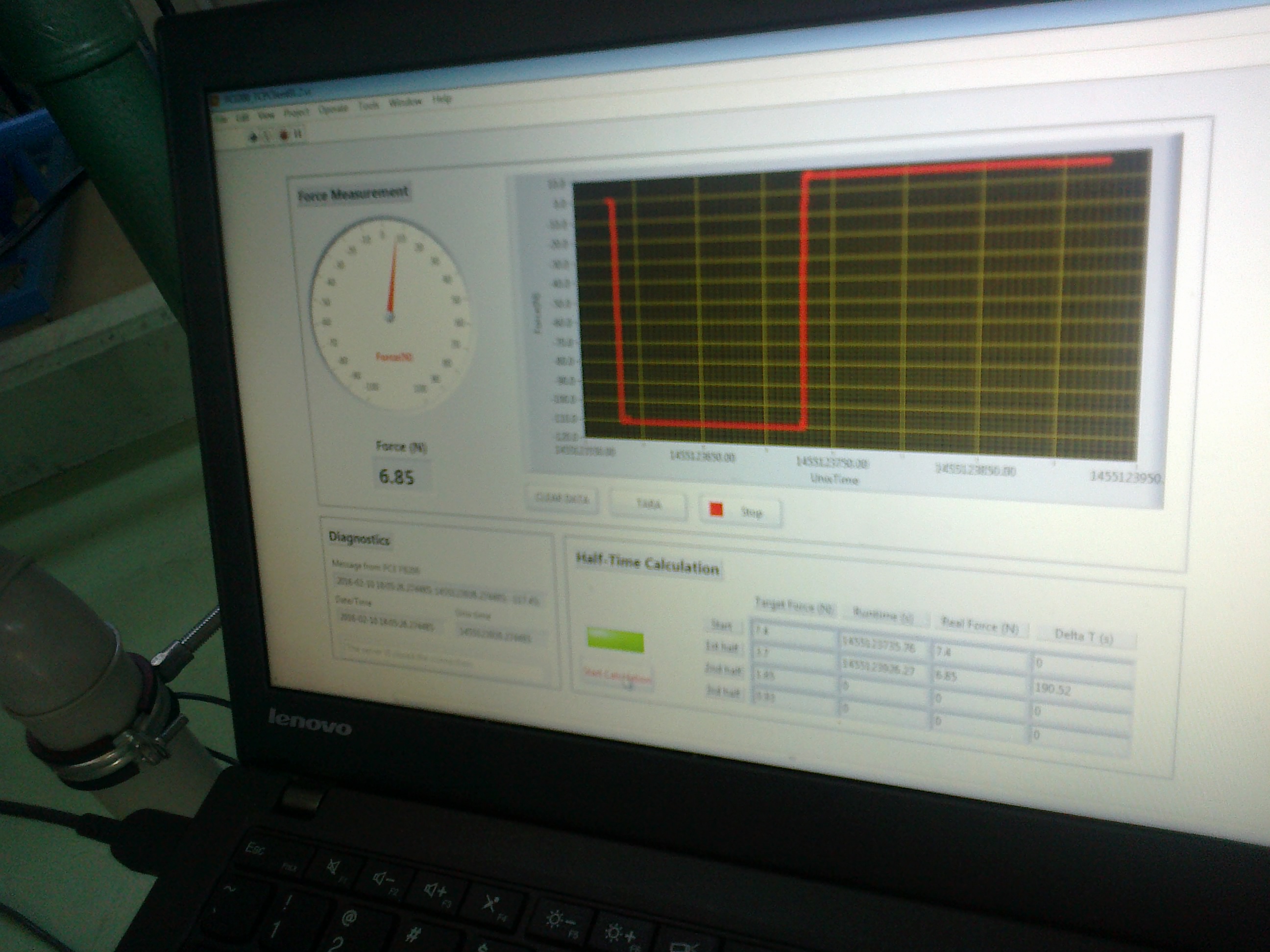Screen dimensions: 1270x952
Task: Click the Pause toolbar icon
Action: 298,135
